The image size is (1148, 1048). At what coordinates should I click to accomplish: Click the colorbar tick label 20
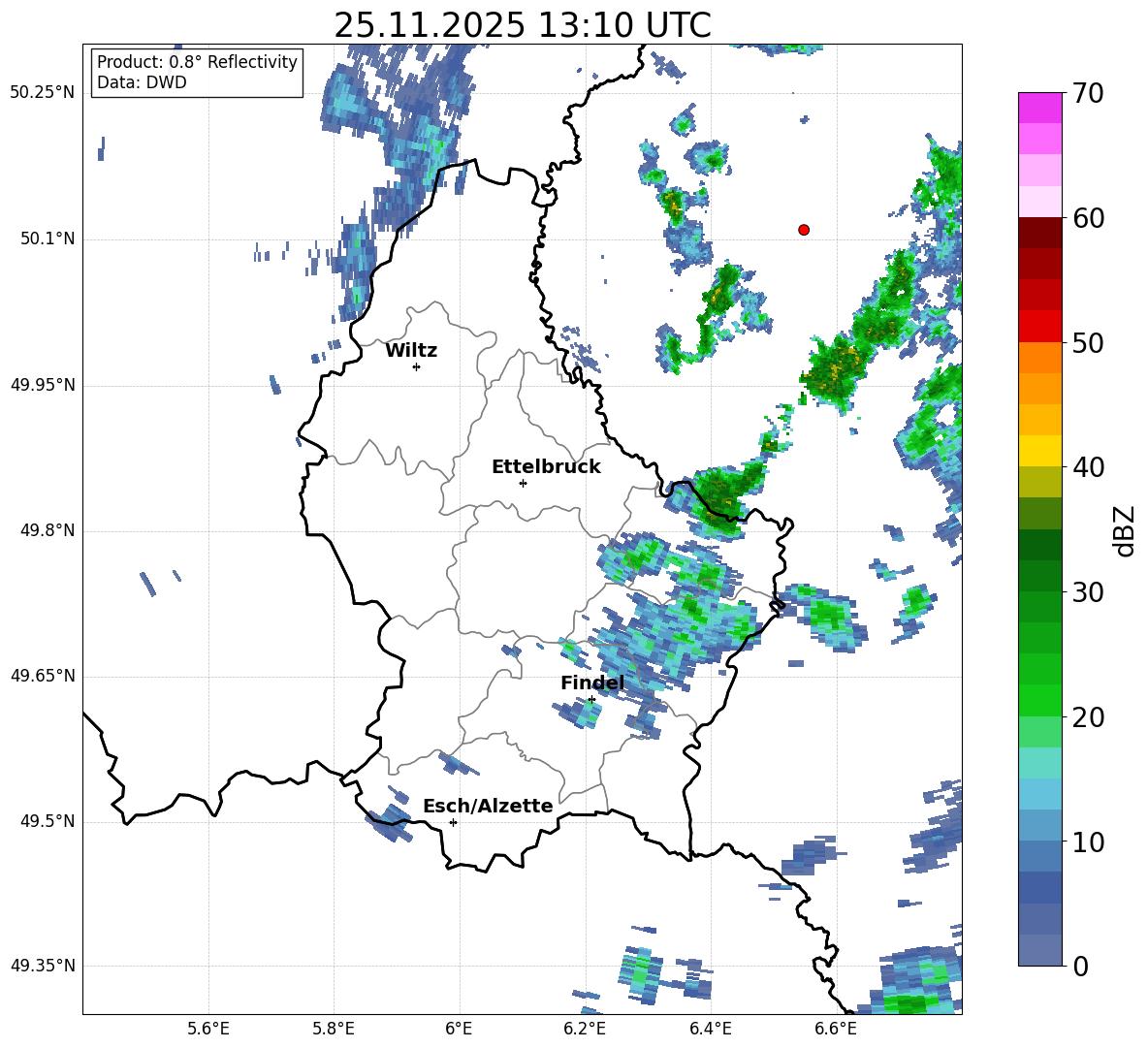click(1088, 717)
